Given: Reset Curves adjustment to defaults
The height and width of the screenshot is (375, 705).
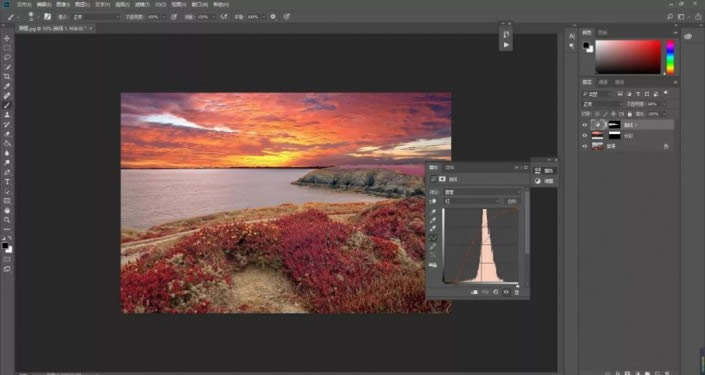Looking at the screenshot, I should pyautogui.click(x=495, y=292).
